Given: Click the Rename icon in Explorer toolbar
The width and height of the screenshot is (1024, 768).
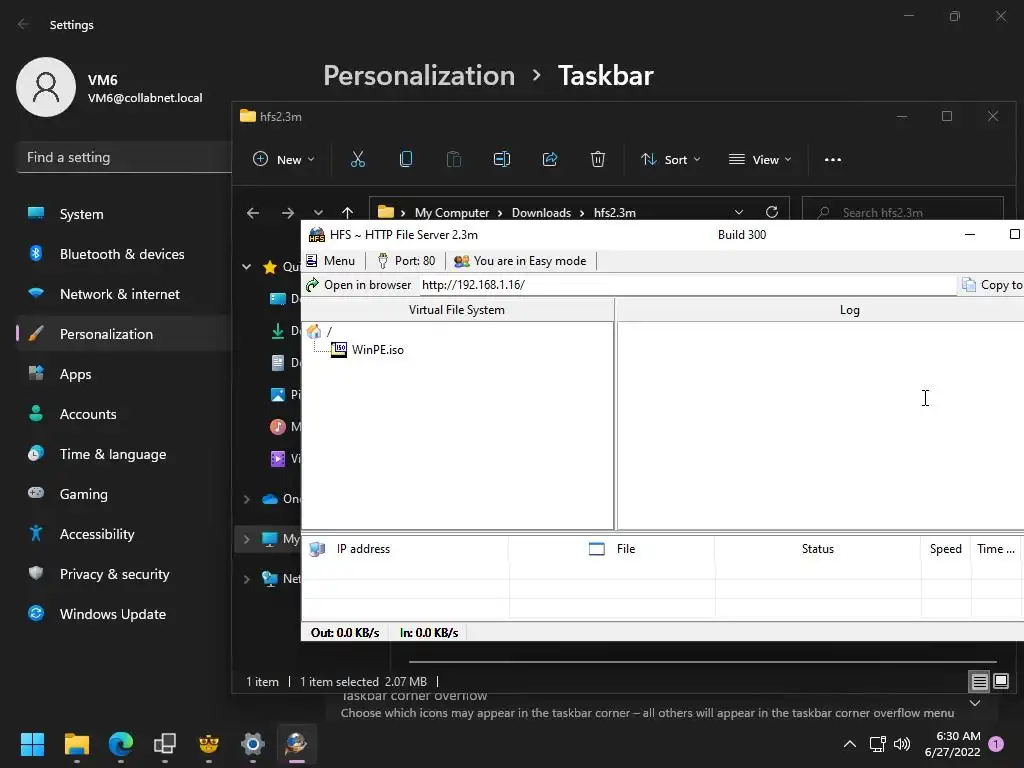Looking at the screenshot, I should click(502, 159).
